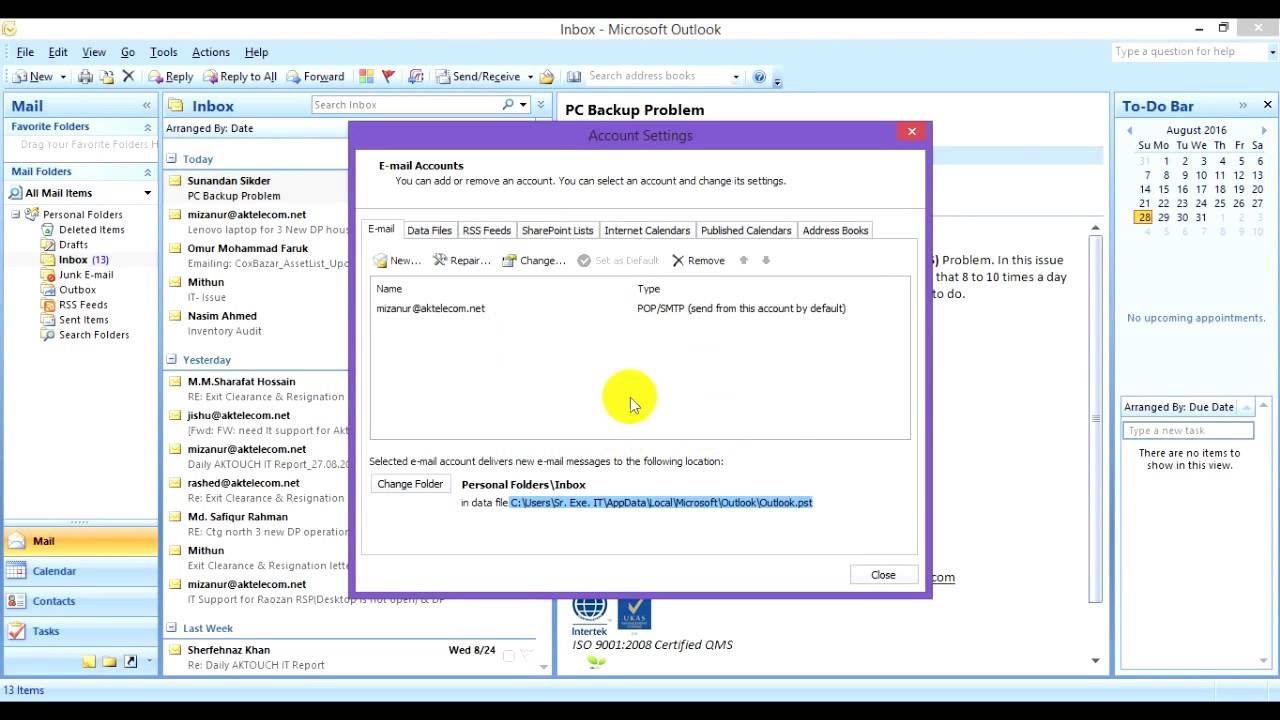
Task: Click the Forward toolbar button
Action: pos(315,77)
